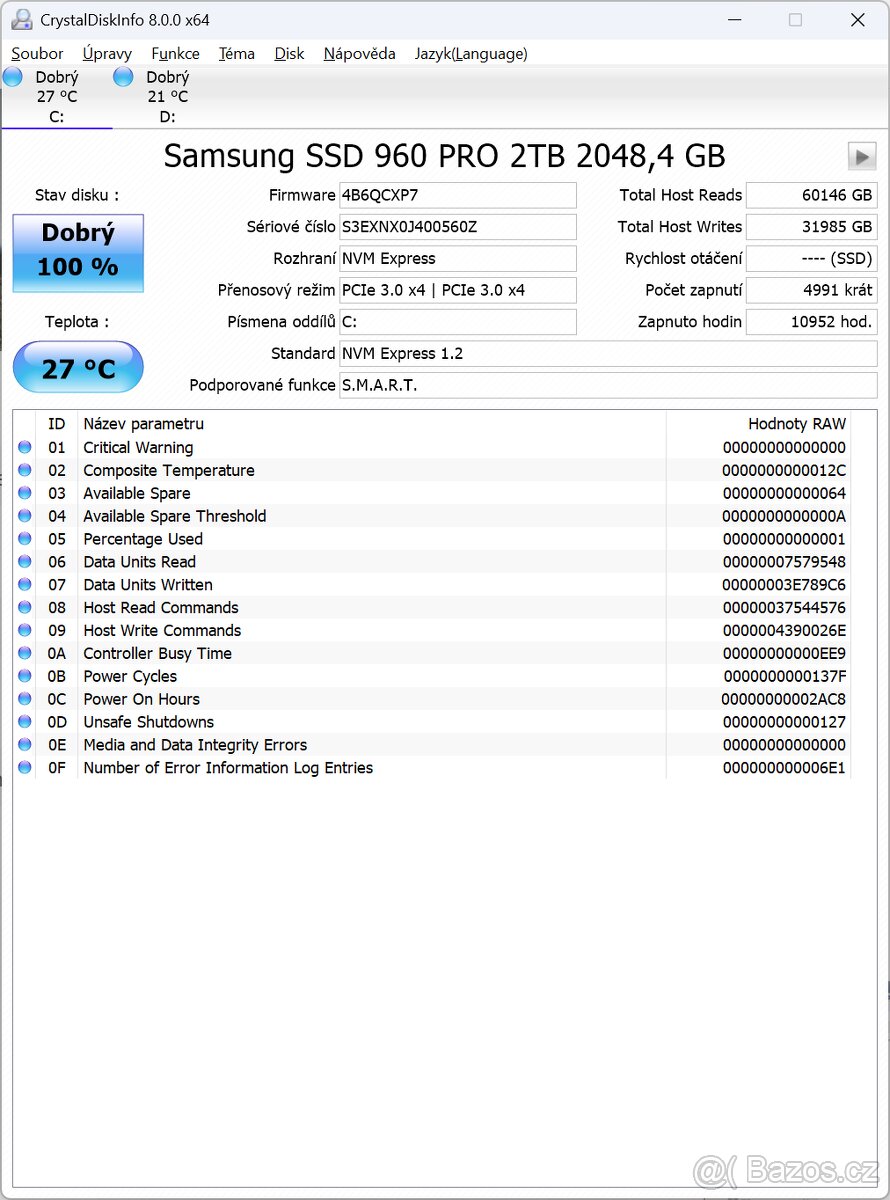Viewport: 890px width, 1200px height.
Task: Open the Nápověda menu
Action: pos(359,54)
